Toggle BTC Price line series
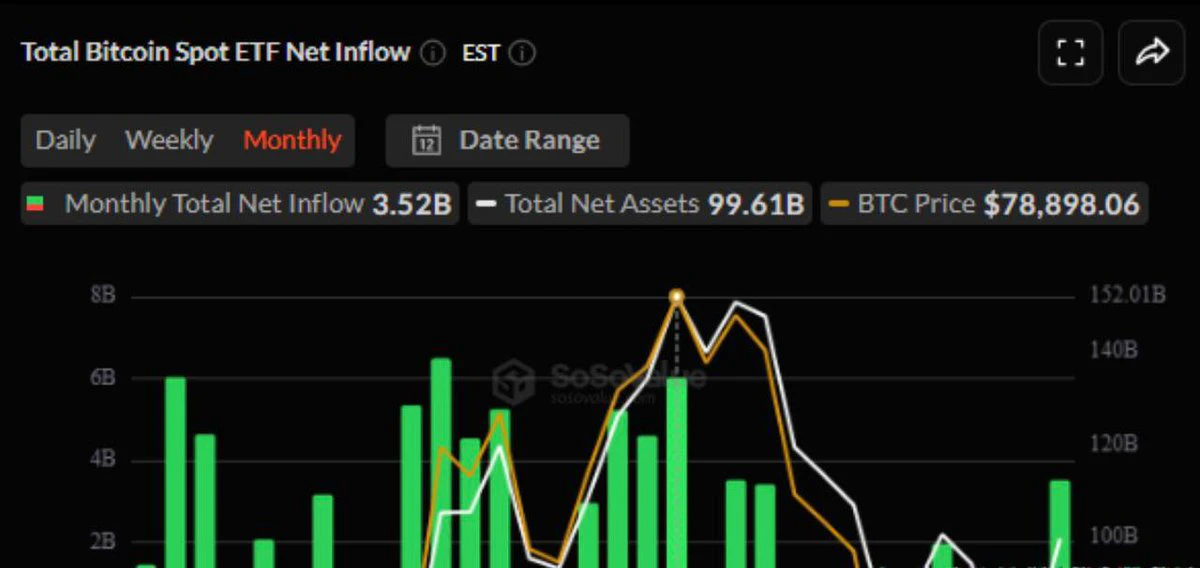1200x568 pixels. click(x=985, y=204)
